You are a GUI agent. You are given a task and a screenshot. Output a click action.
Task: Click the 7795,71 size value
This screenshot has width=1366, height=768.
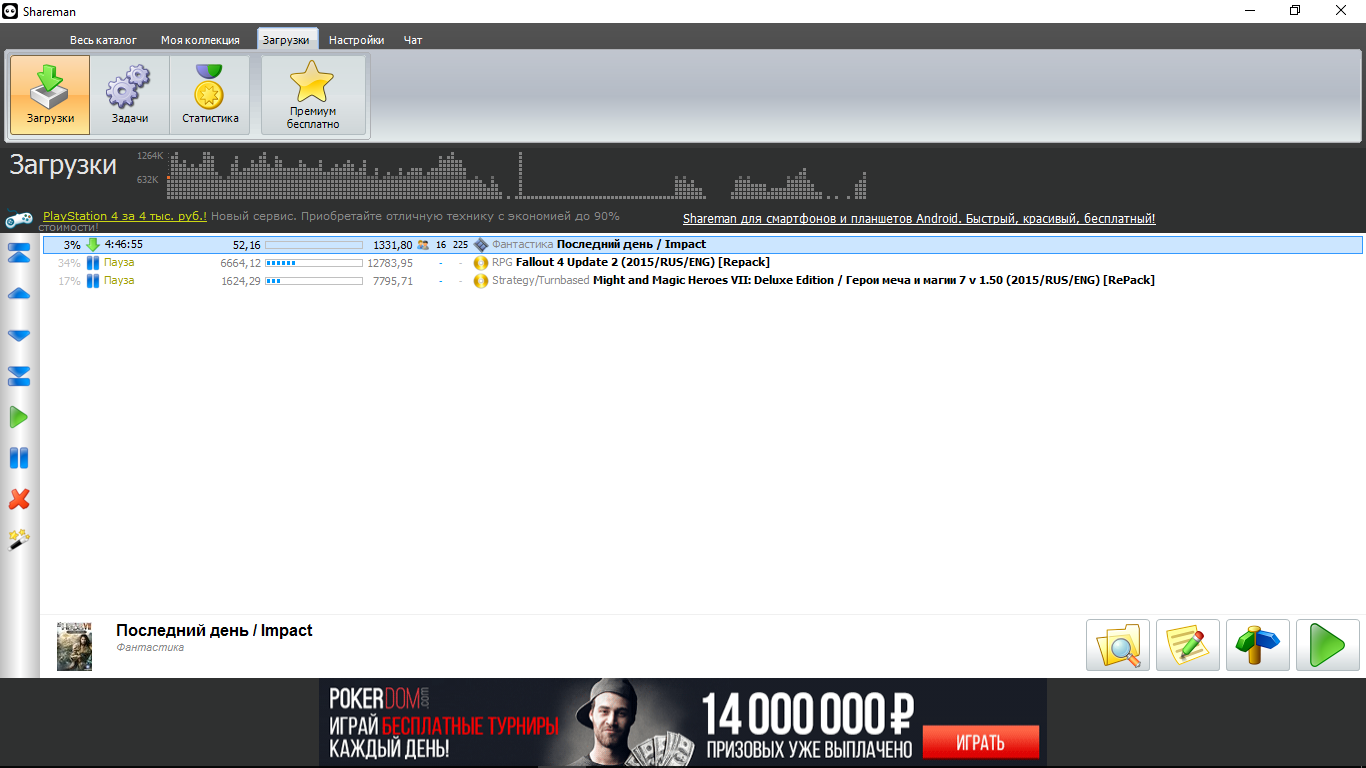393,281
